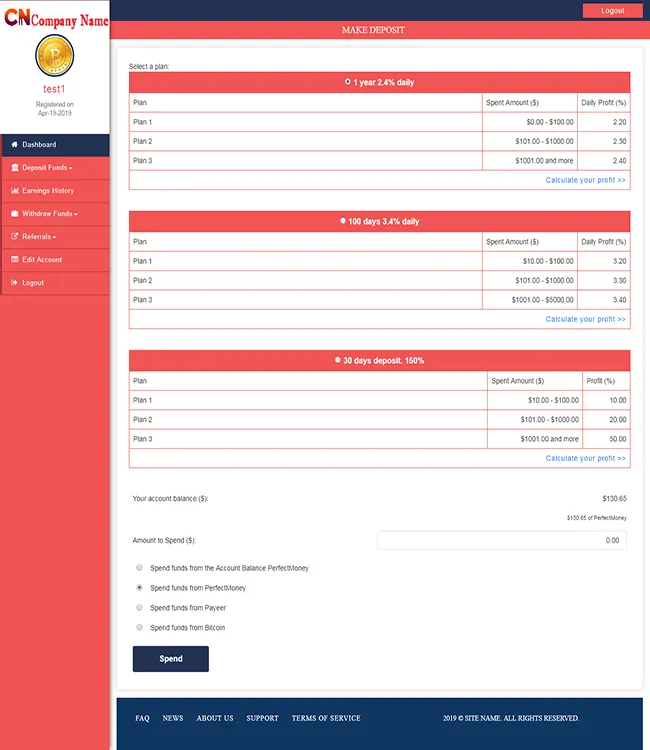Viewport: 650px width, 750px height.
Task: Click the 10.00 profit cell
Action: [x=606, y=400]
